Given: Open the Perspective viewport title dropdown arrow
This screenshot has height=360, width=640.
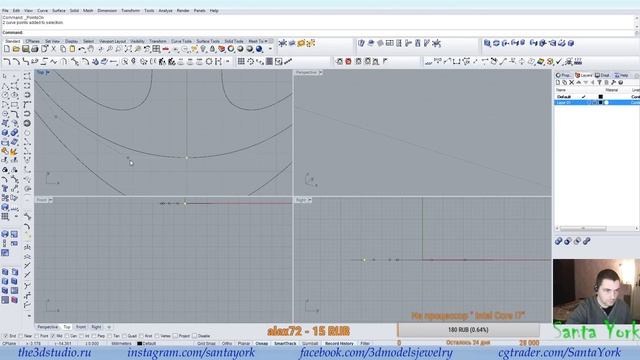Looking at the screenshot, I should point(321,73).
